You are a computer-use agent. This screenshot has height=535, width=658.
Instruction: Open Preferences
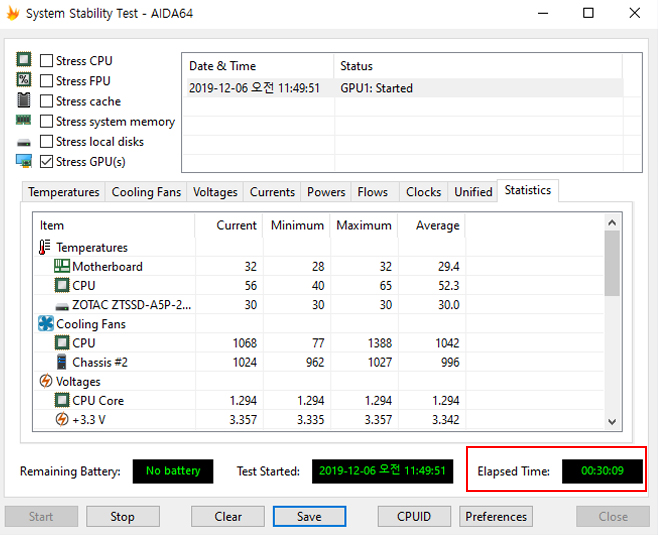[496, 516]
